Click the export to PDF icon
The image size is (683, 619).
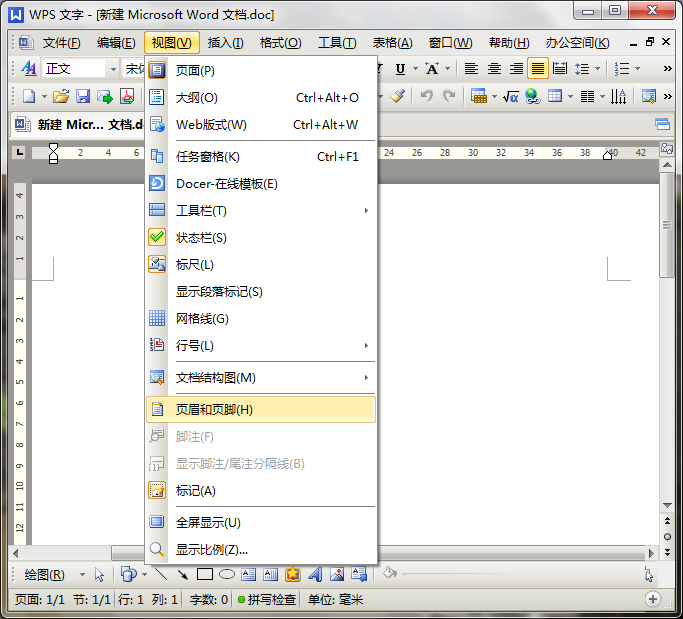pyautogui.click(x=127, y=96)
